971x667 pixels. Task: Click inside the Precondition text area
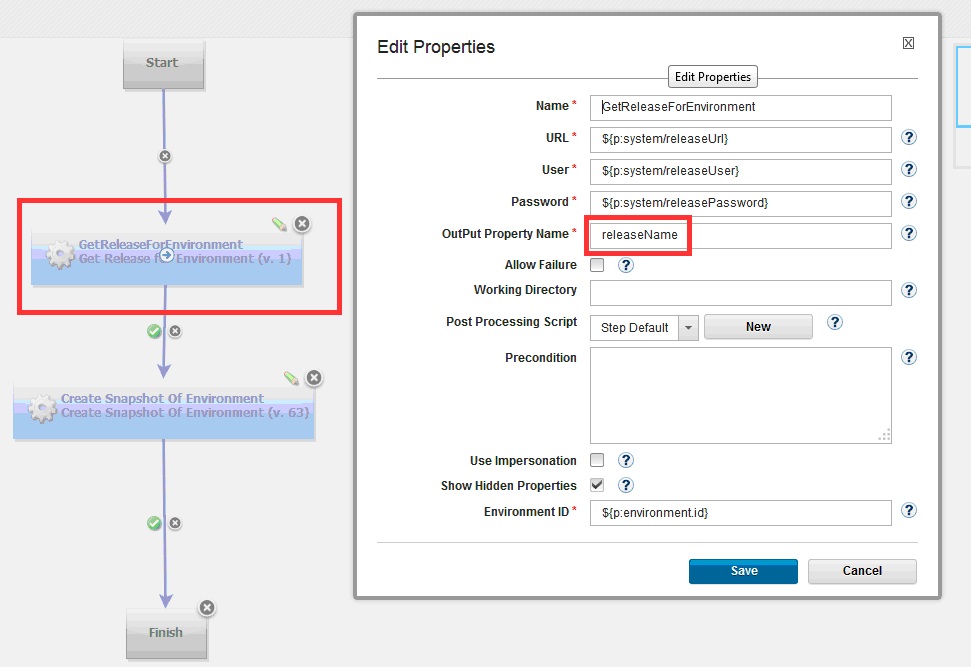click(x=740, y=395)
